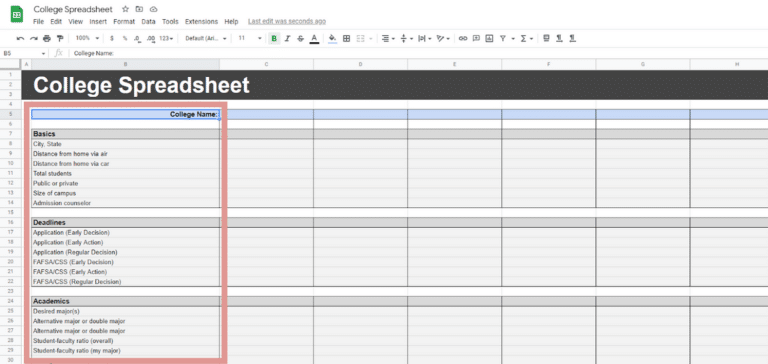Click the print icon
Screen dimensions: 768x364
(47, 38)
